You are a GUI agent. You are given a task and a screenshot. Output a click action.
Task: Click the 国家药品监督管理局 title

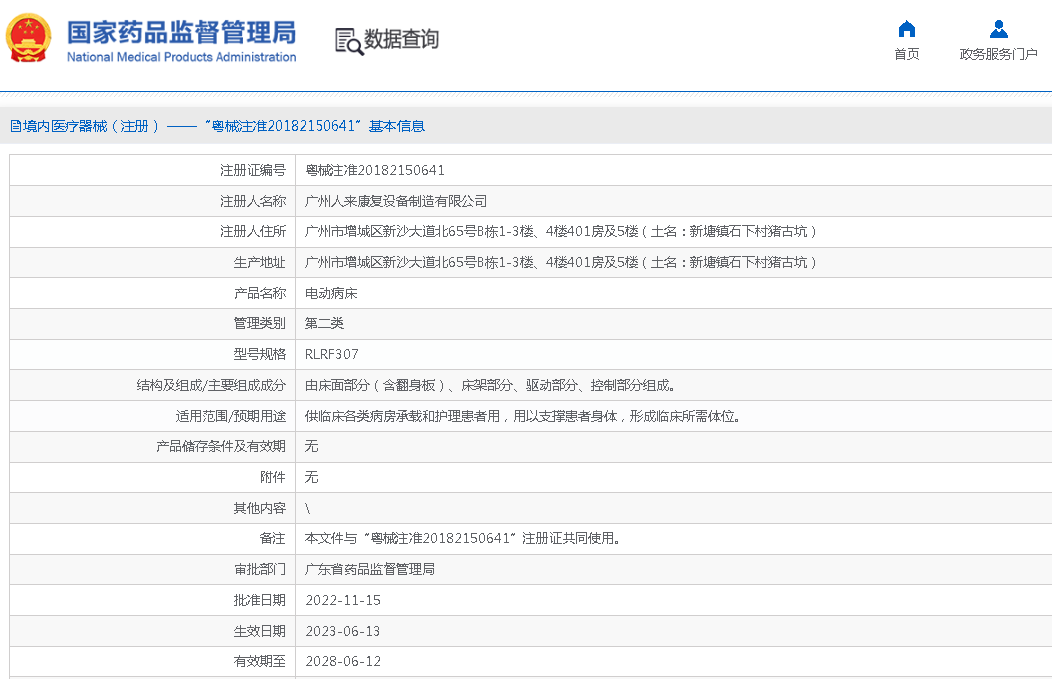pos(181,32)
